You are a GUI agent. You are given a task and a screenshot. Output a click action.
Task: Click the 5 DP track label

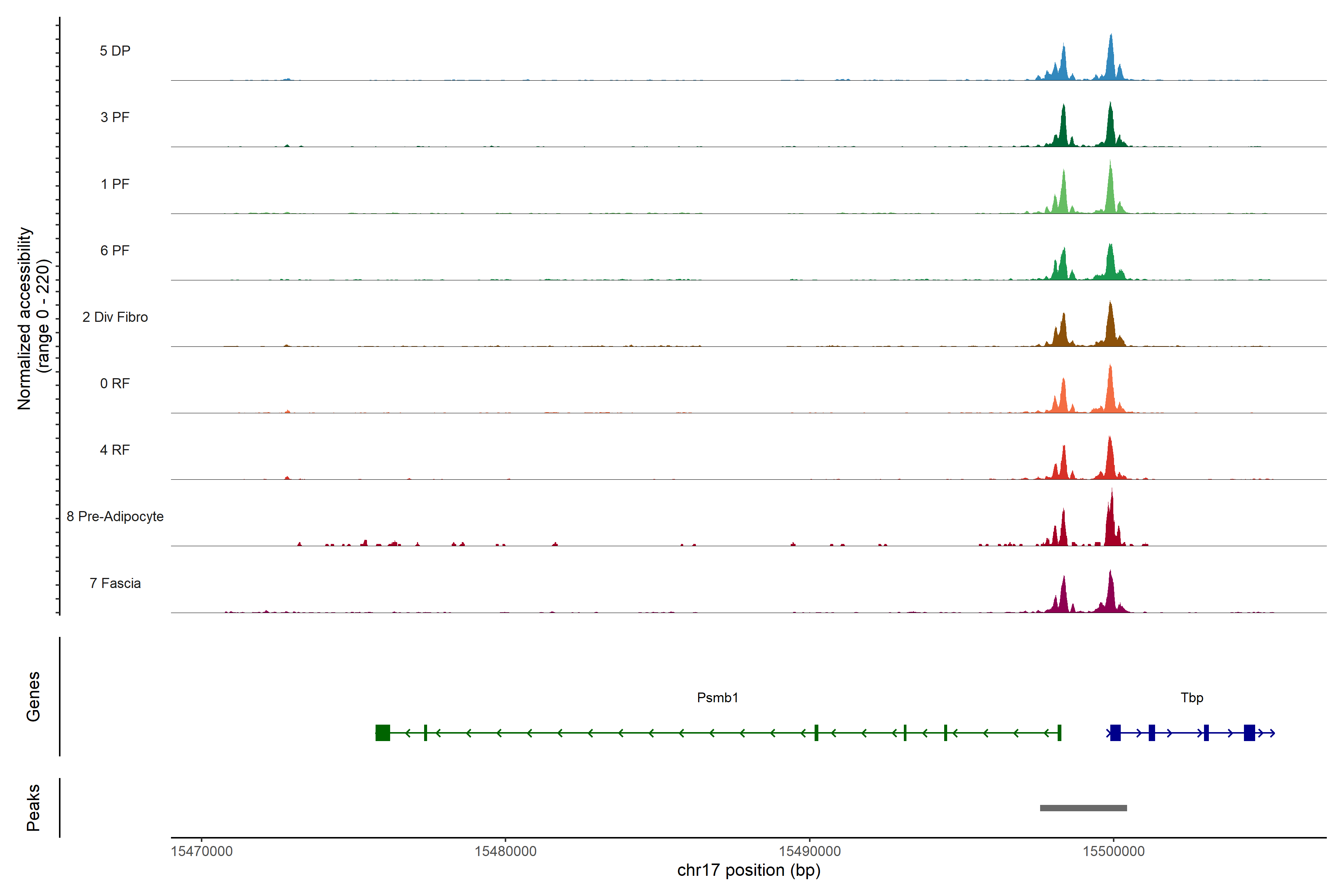[115, 51]
